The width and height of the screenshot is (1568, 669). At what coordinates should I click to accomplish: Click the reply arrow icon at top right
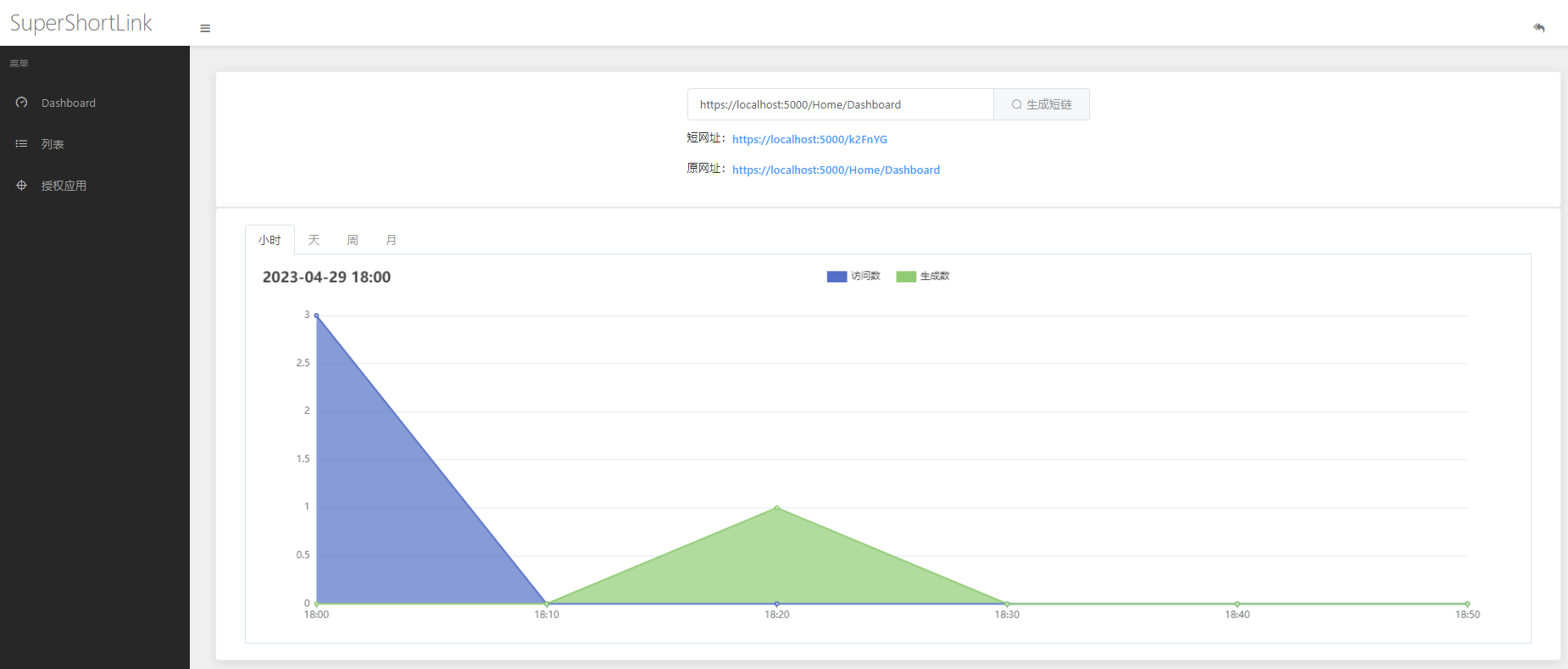[x=1539, y=28]
